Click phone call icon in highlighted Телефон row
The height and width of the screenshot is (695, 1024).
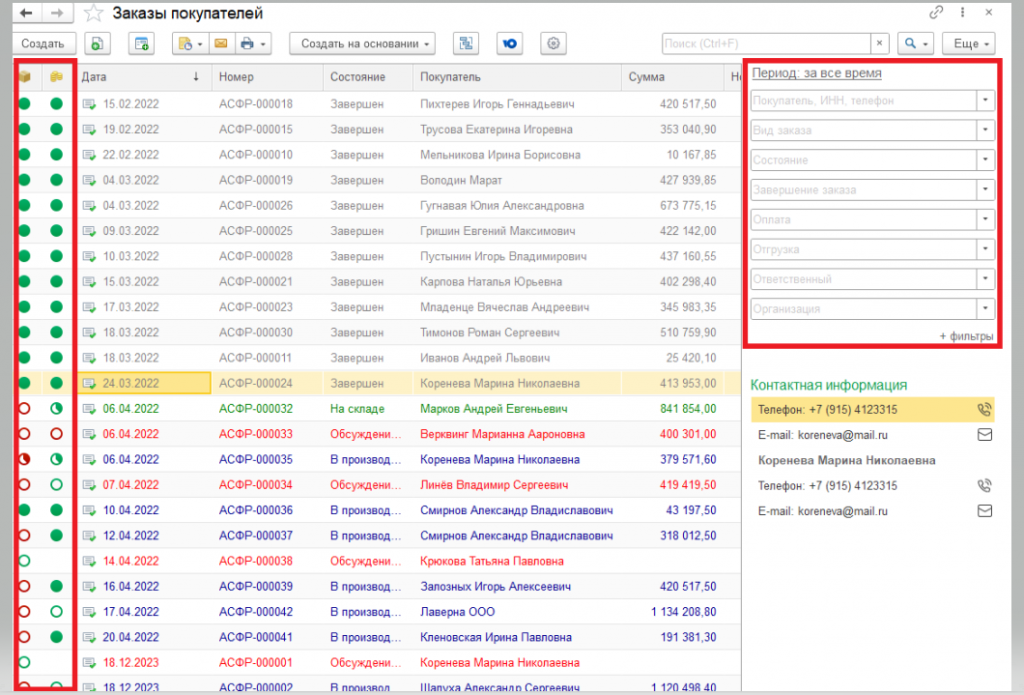pyautogui.click(x=984, y=410)
